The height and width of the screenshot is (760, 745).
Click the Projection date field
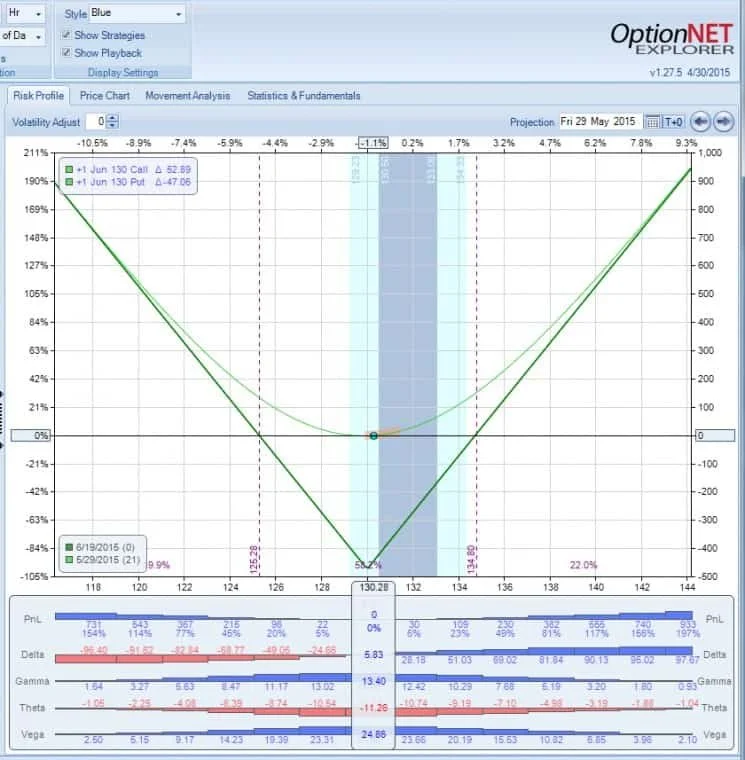pos(601,121)
